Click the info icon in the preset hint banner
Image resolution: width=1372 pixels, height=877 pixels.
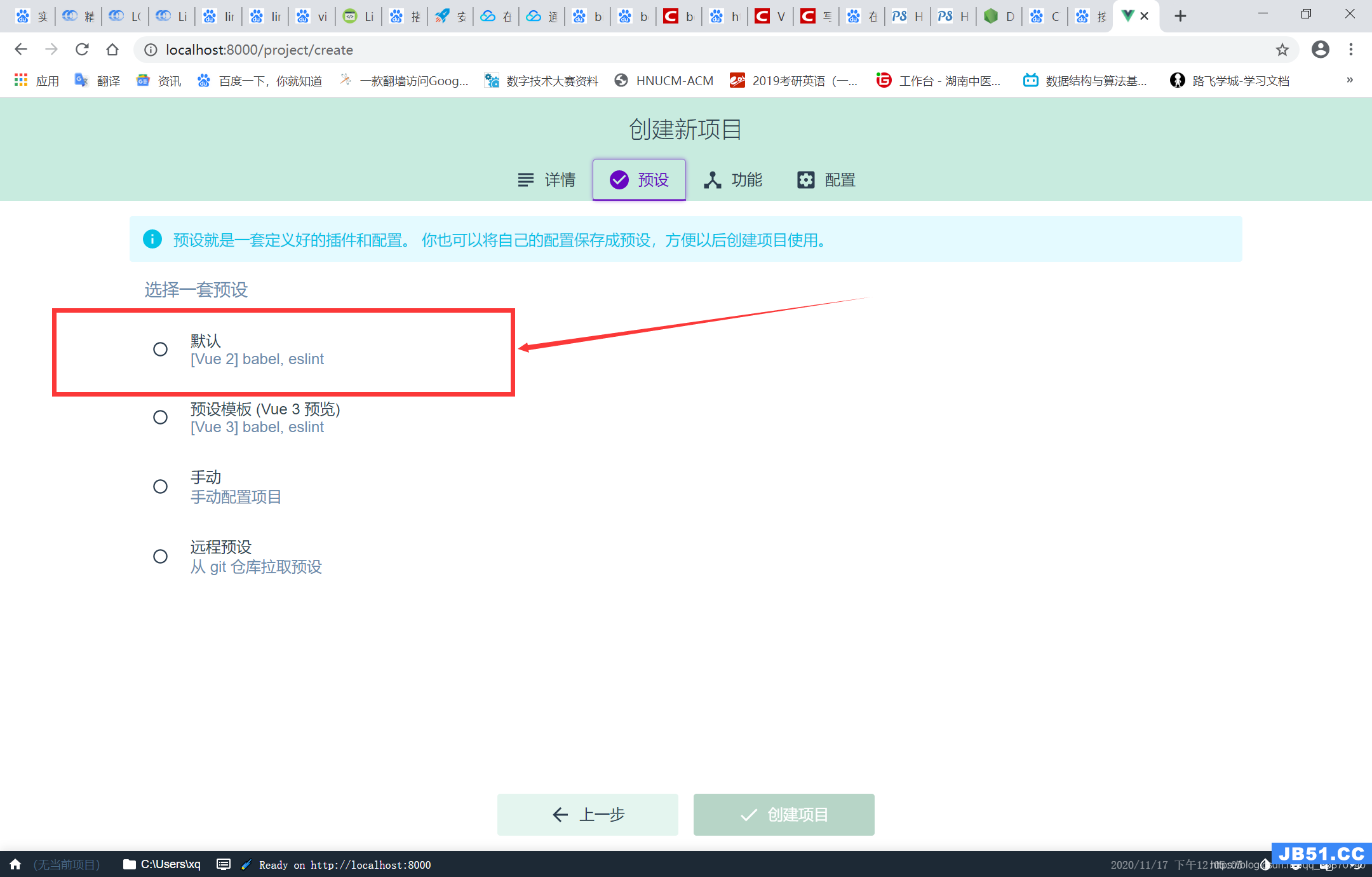[152, 239]
